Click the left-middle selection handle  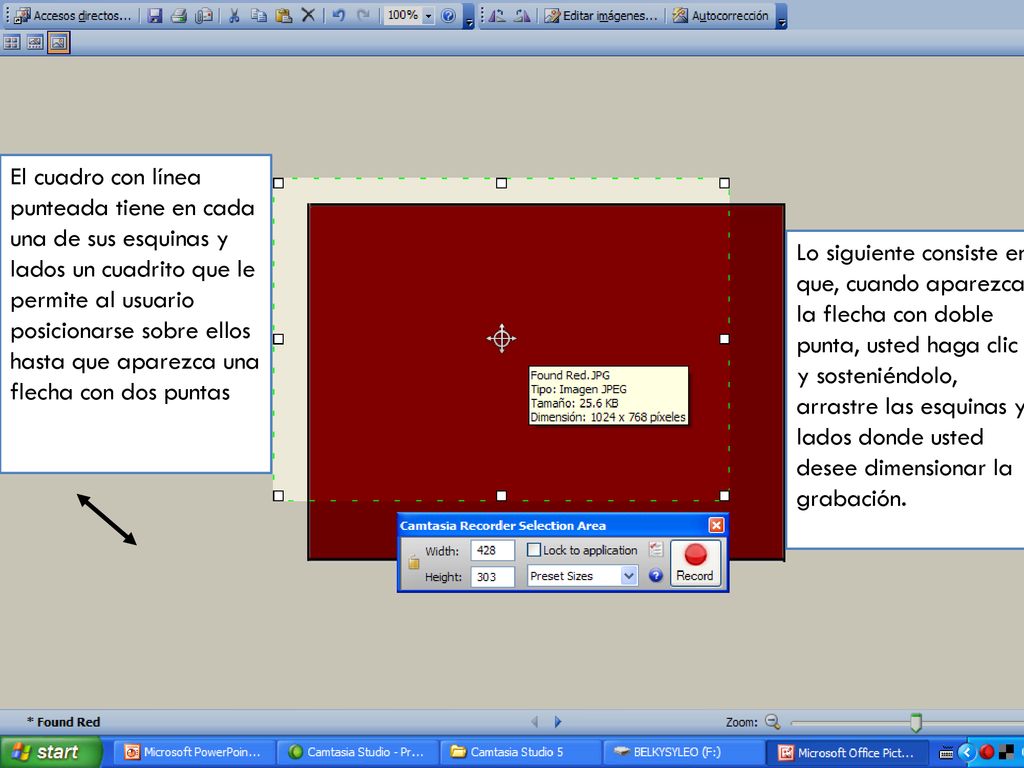pyautogui.click(x=278, y=339)
